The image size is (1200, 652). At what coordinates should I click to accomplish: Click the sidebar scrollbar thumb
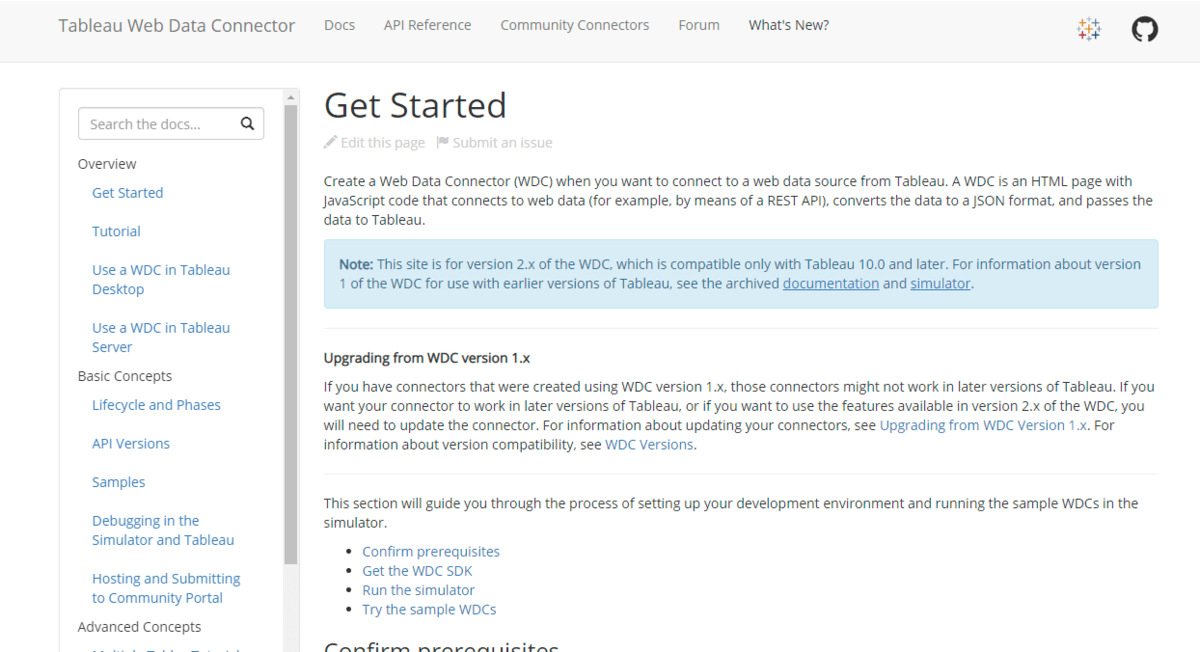tap(291, 334)
